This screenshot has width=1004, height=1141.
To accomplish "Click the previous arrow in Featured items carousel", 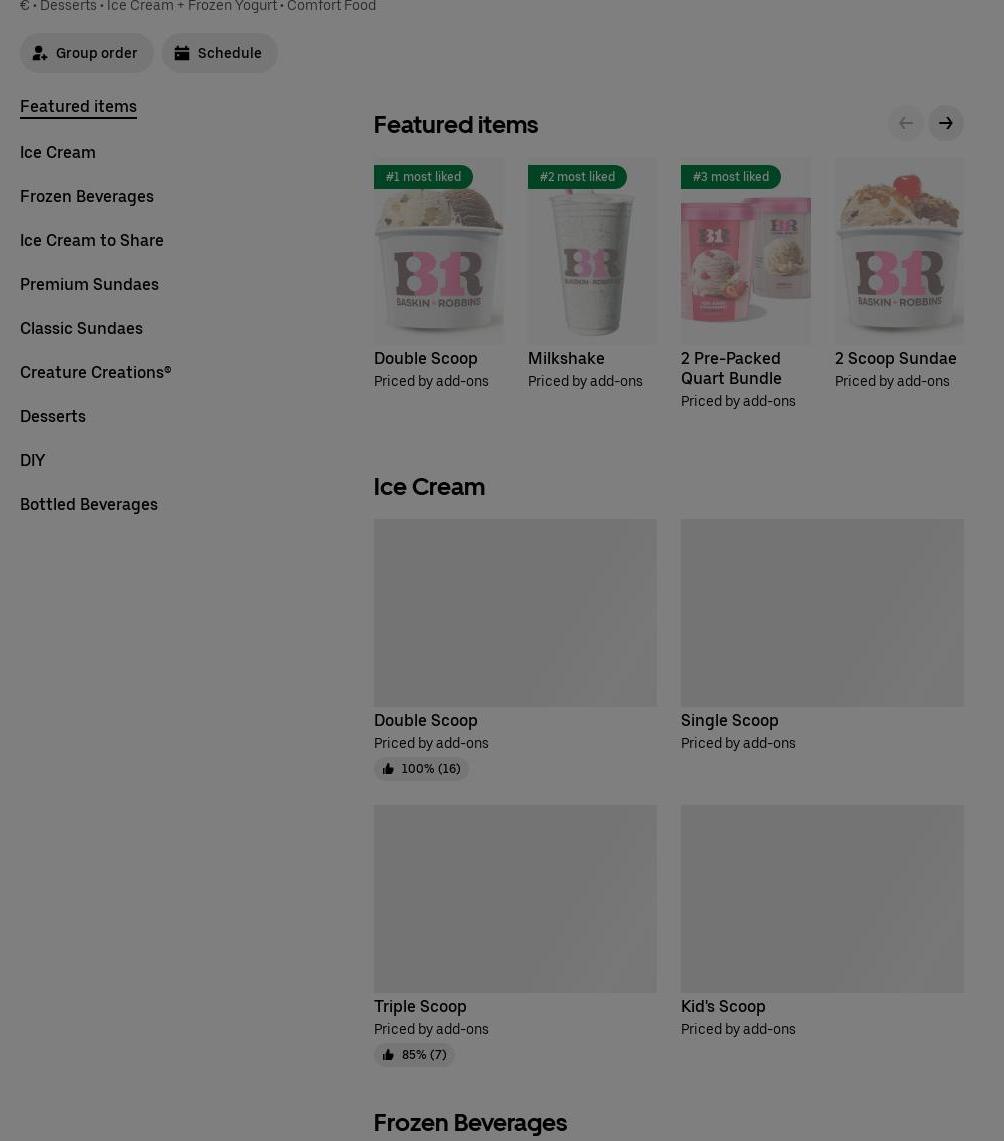I will (x=906, y=123).
